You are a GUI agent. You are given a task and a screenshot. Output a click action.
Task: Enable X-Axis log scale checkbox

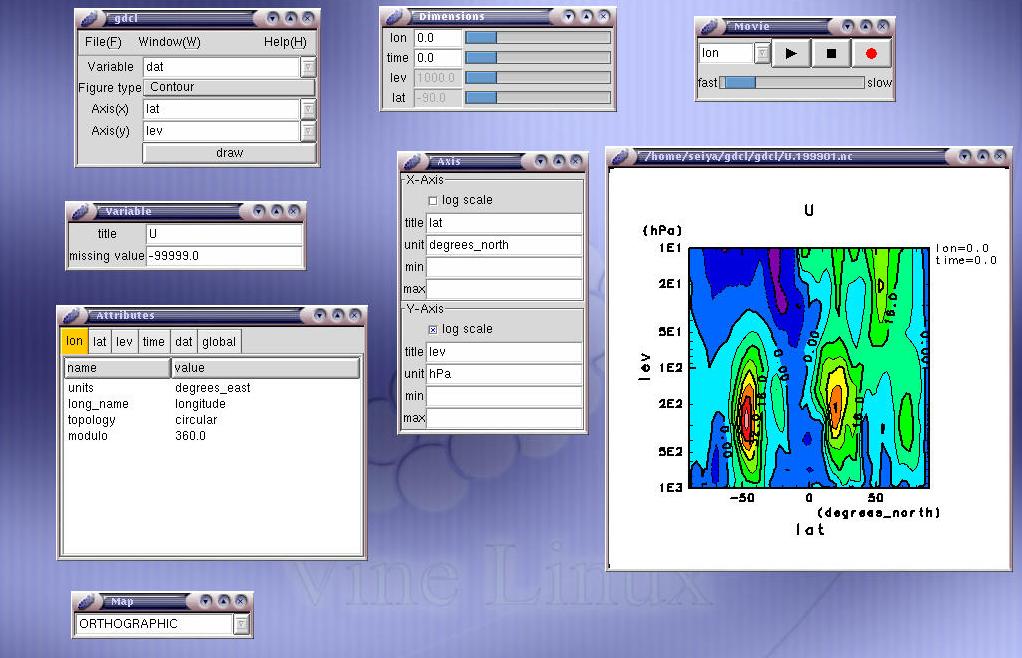point(433,201)
